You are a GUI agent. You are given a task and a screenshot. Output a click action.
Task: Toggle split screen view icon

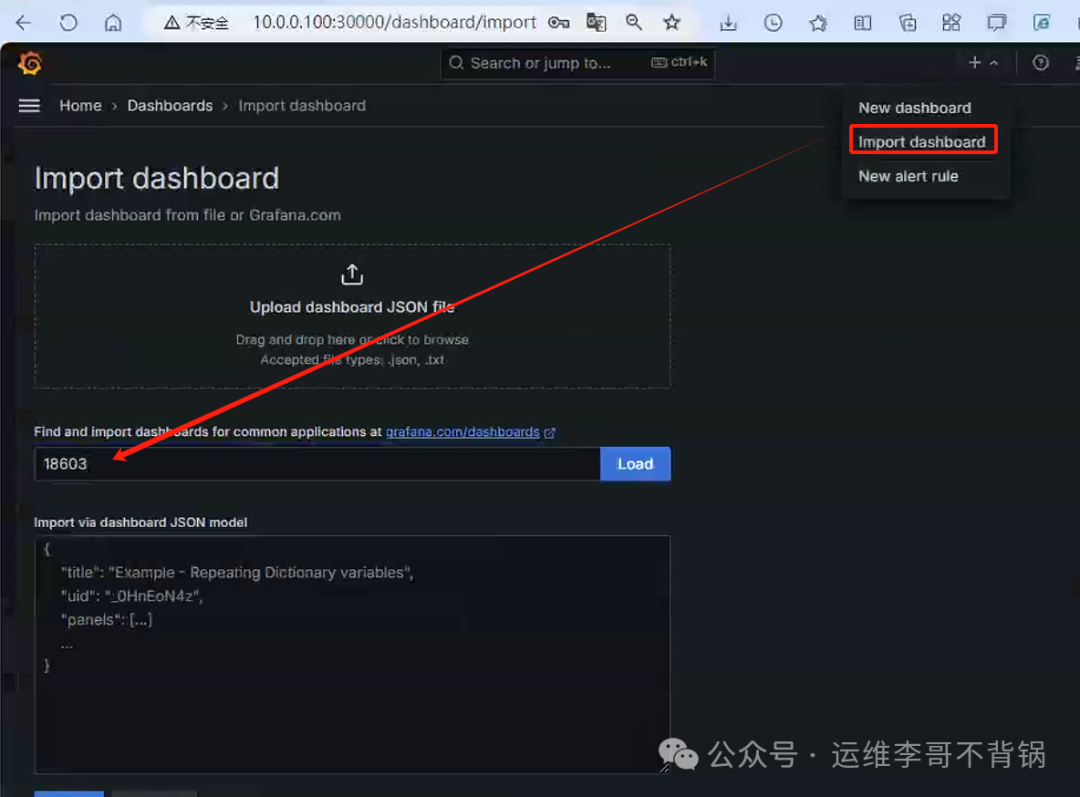(862, 23)
